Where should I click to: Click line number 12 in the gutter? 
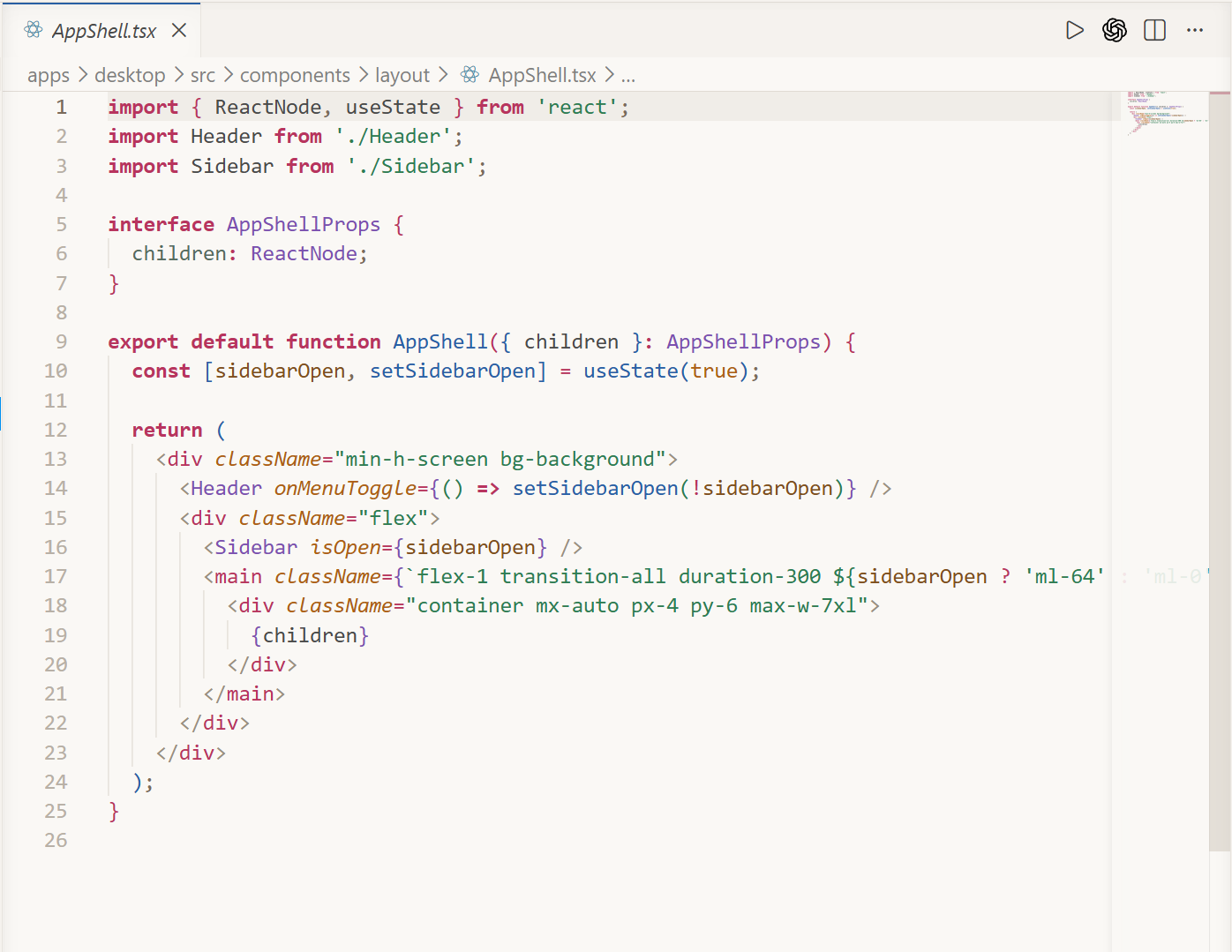coord(56,431)
